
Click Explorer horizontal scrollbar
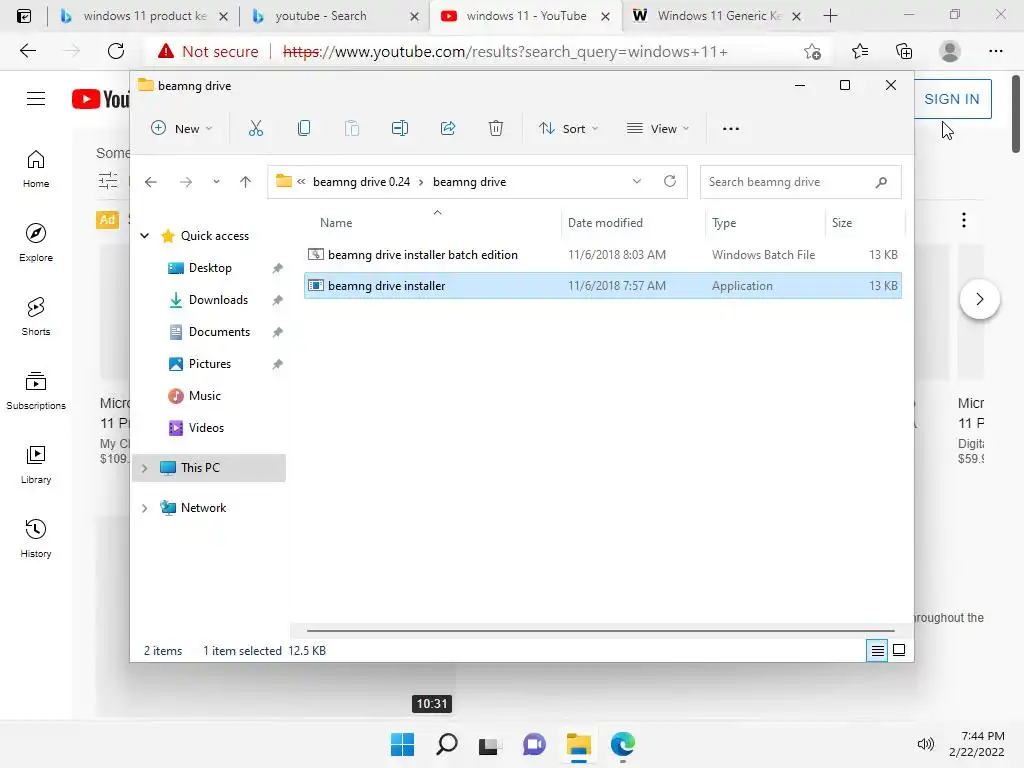pos(600,631)
